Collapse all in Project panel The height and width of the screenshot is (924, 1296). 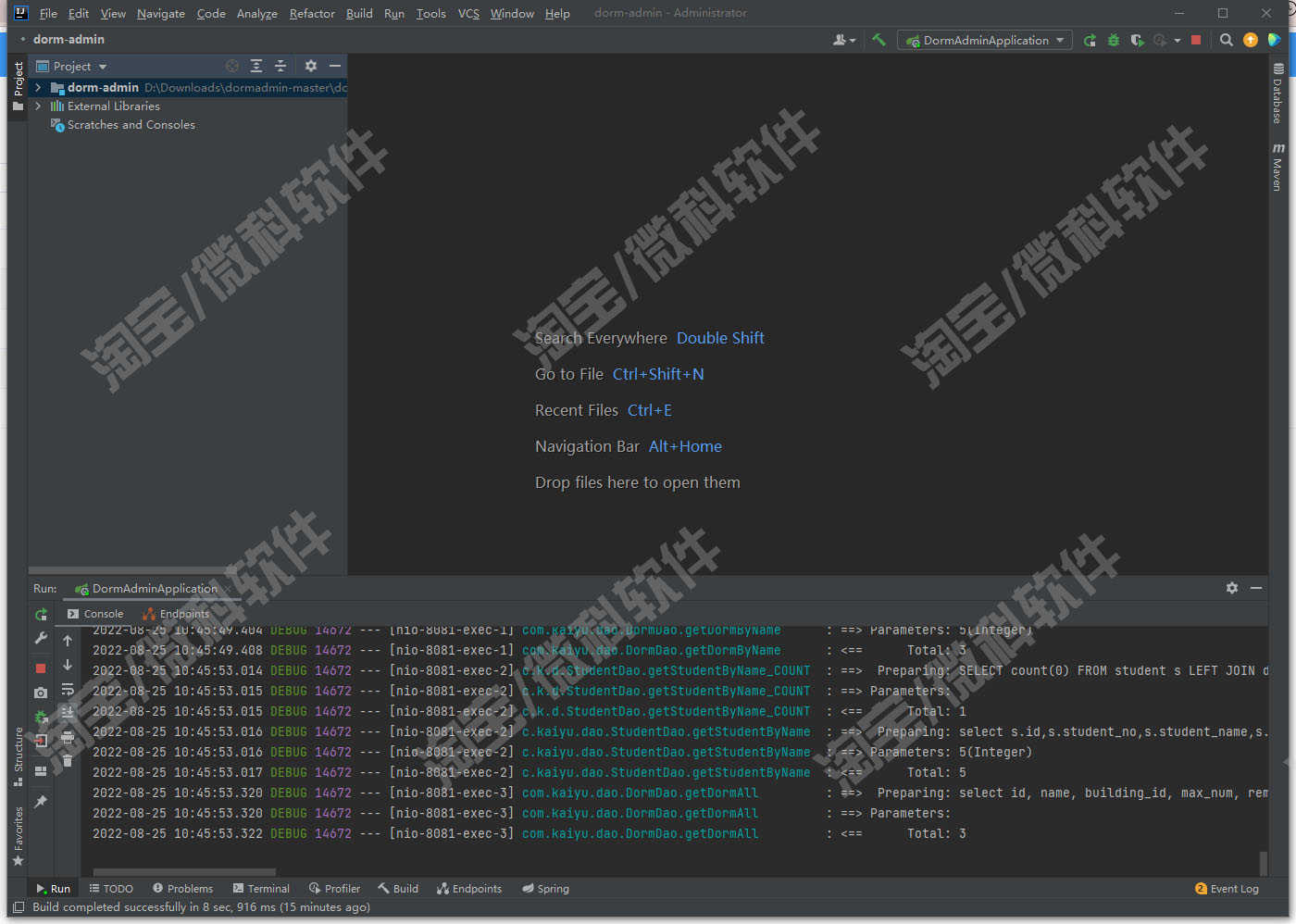pyautogui.click(x=280, y=66)
